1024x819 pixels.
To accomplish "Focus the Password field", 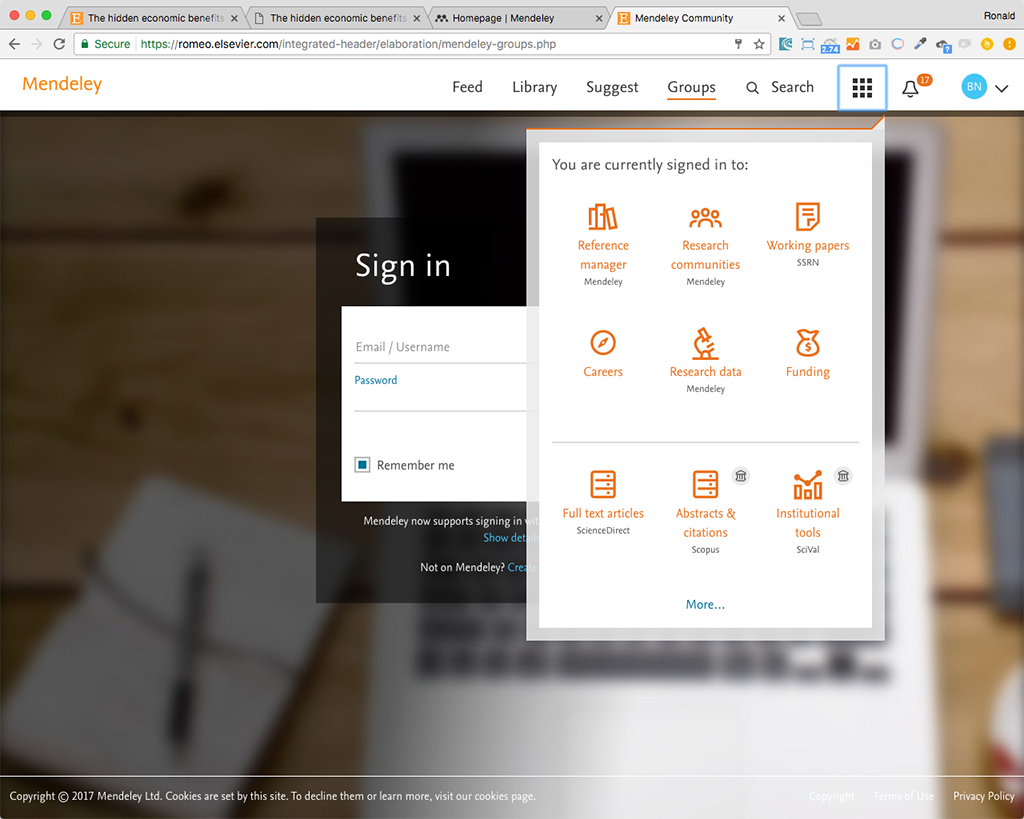I will [x=440, y=395].
